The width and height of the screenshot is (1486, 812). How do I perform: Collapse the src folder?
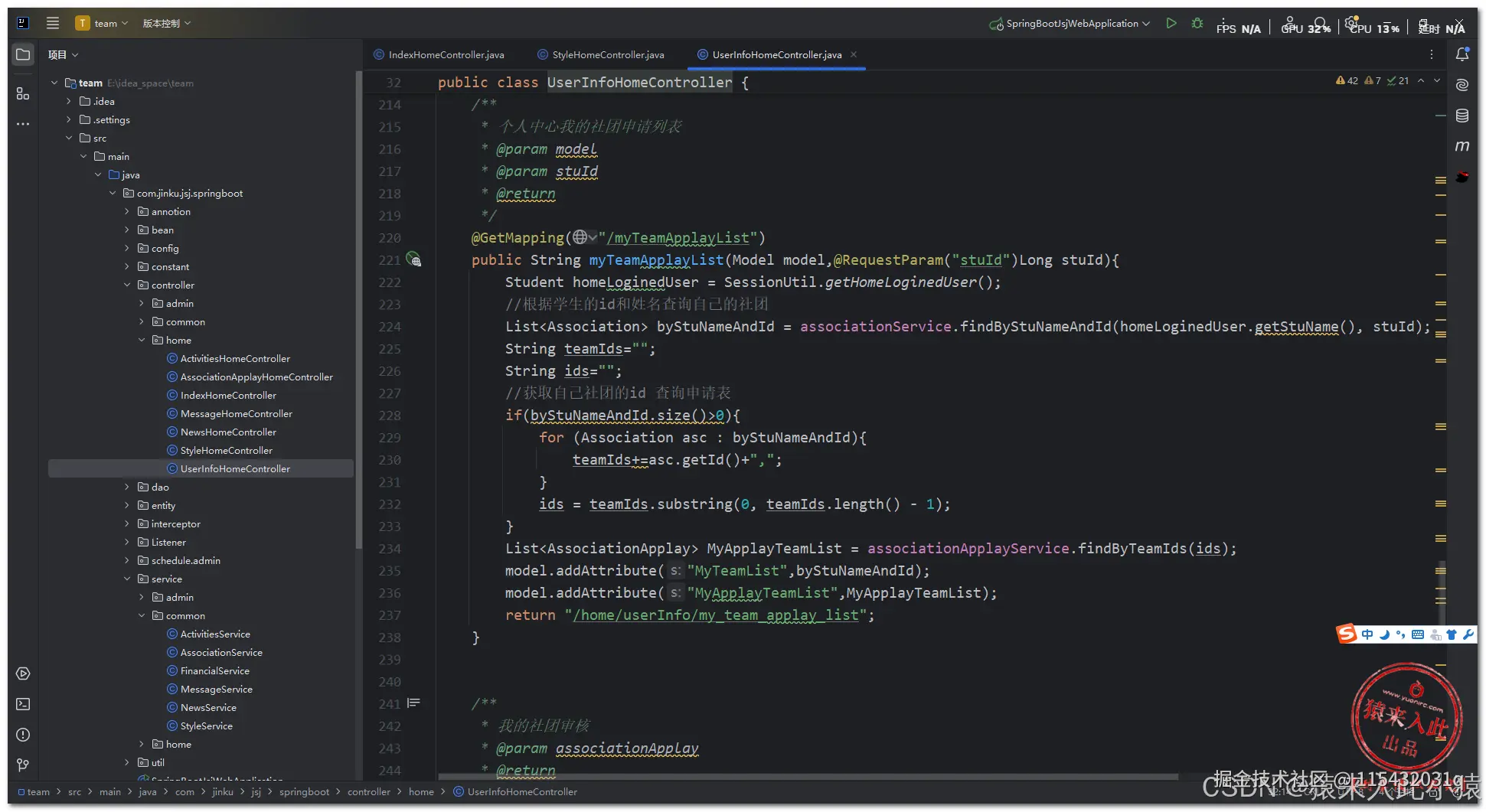(69, 138)
